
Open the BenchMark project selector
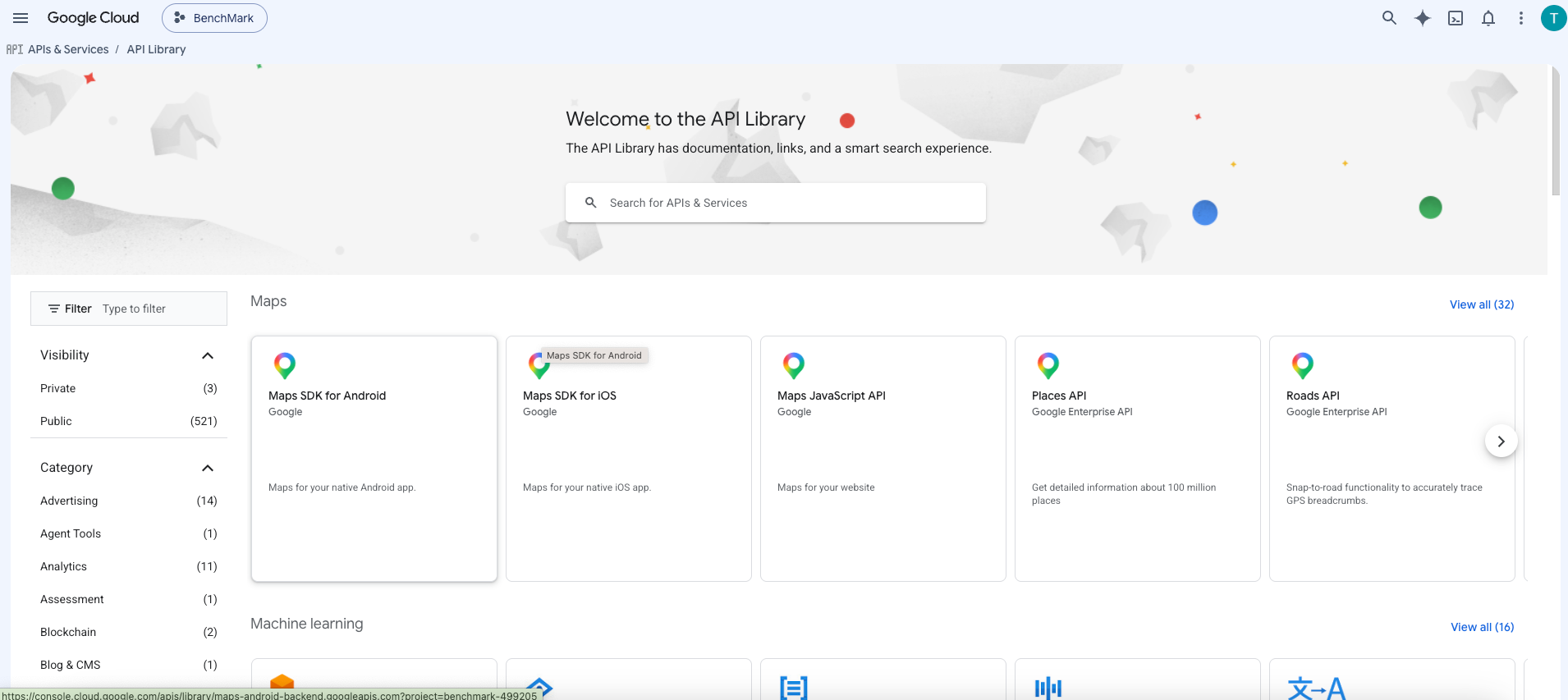tap(214, 18)
